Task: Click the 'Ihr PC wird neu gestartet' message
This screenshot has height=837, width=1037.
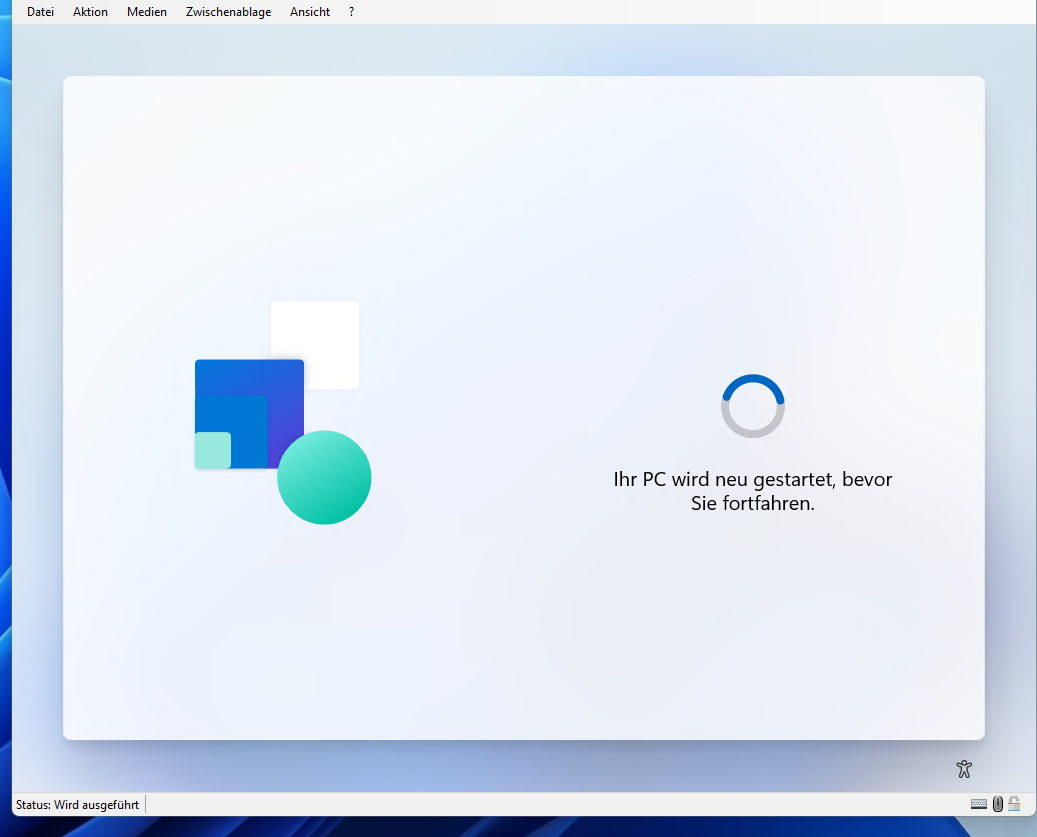Action: click(753, 491)
